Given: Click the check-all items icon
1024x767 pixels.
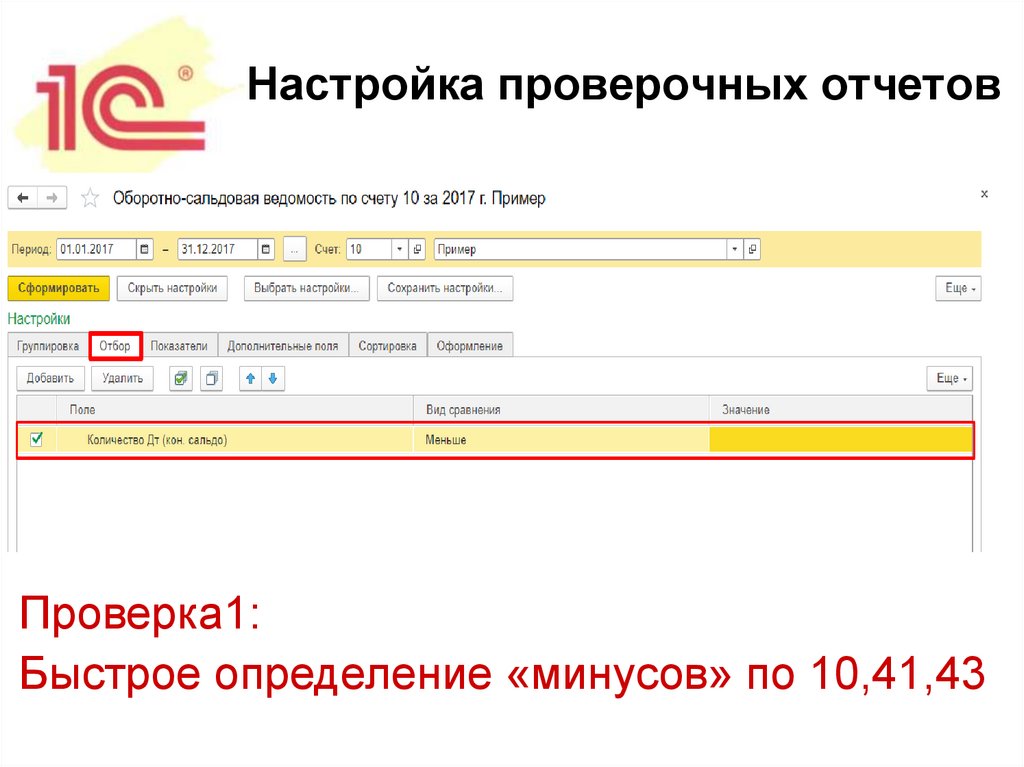Looking at the screenshot, I should coord(180,378).
